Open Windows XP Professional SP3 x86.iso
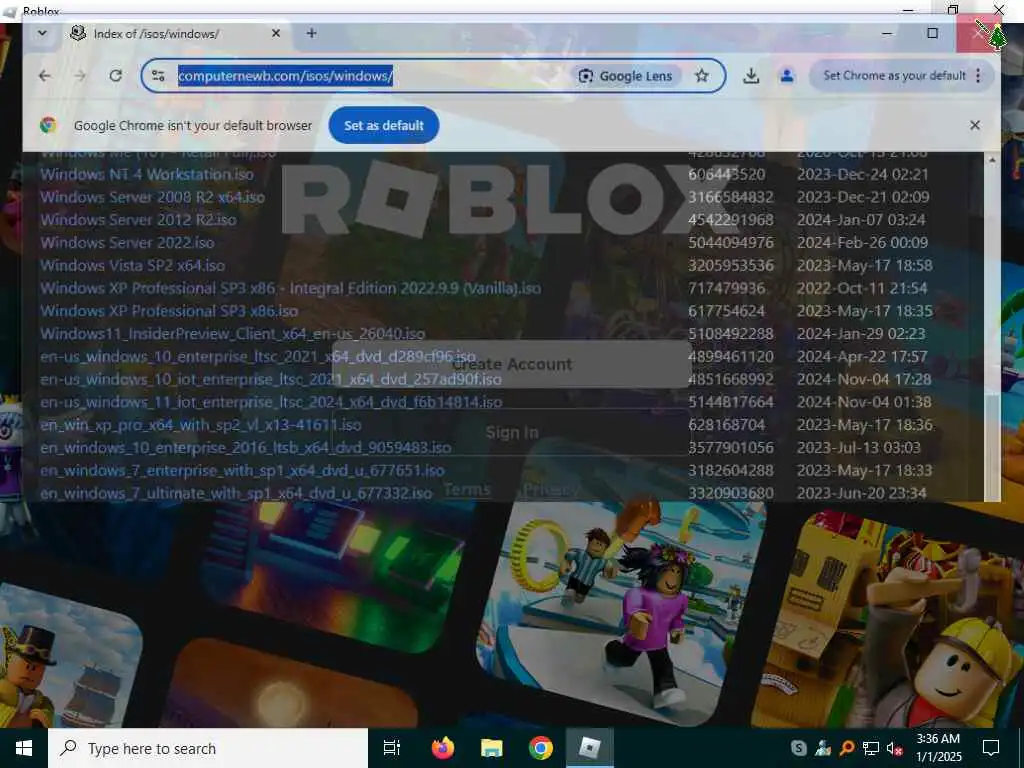 tap(169, 312)
